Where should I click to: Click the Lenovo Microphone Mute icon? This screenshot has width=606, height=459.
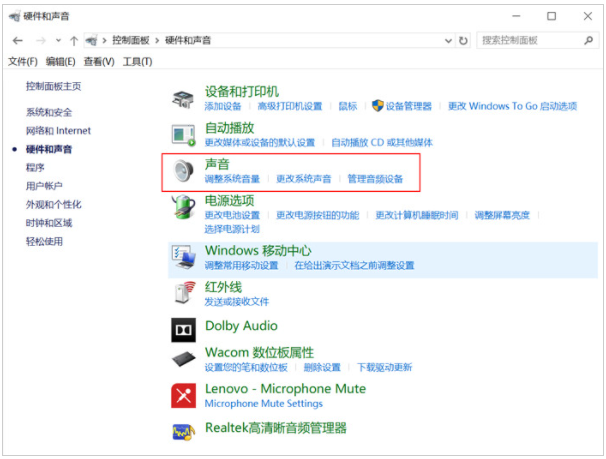tap(183, 395)
